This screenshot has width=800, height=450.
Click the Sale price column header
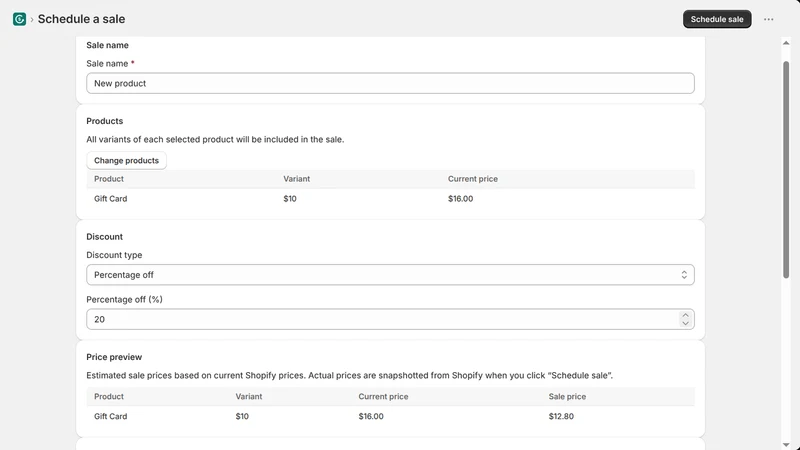pos(567,396)
